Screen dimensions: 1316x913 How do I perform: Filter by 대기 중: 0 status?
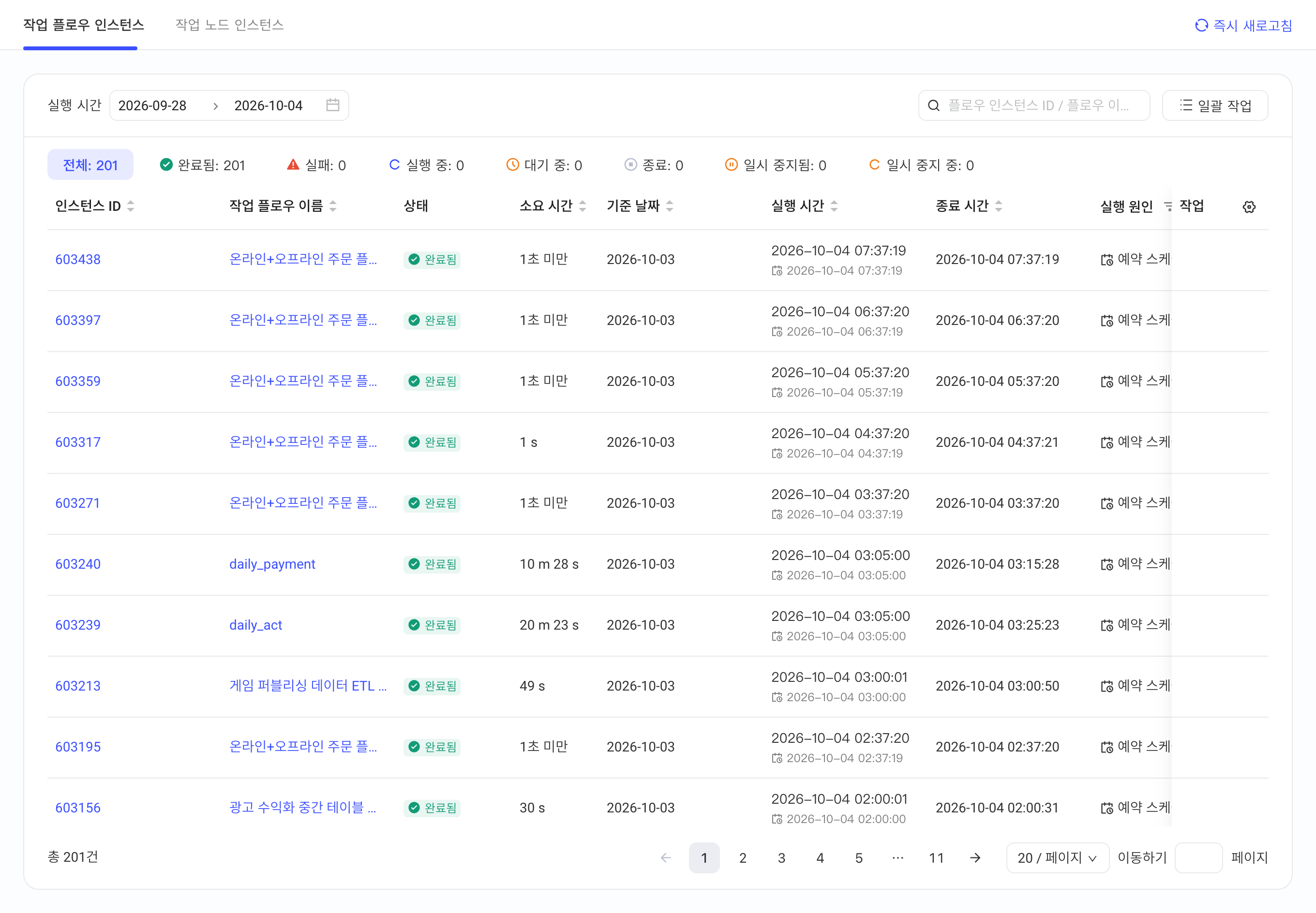pos(544,165)
